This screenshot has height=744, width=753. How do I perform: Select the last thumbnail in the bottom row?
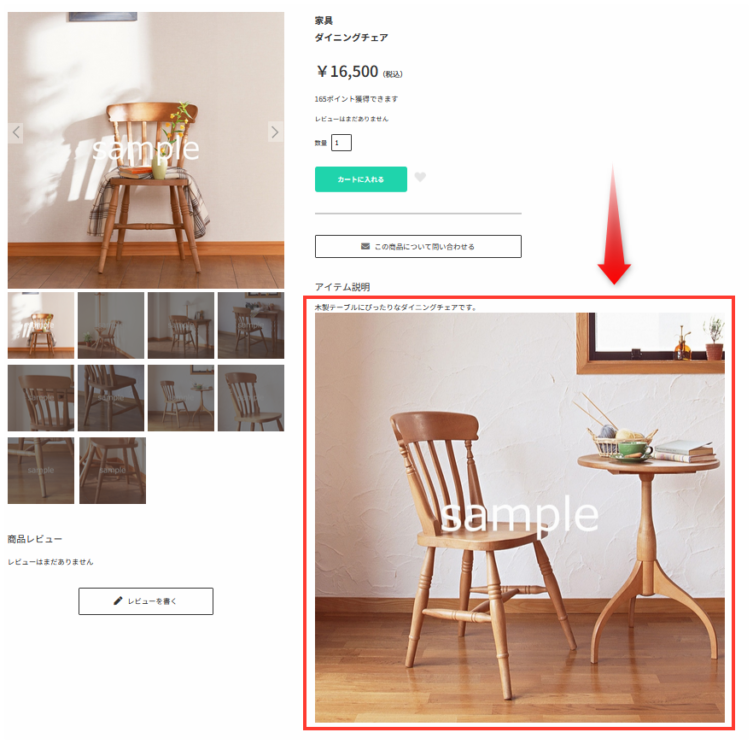coord(112,470)
